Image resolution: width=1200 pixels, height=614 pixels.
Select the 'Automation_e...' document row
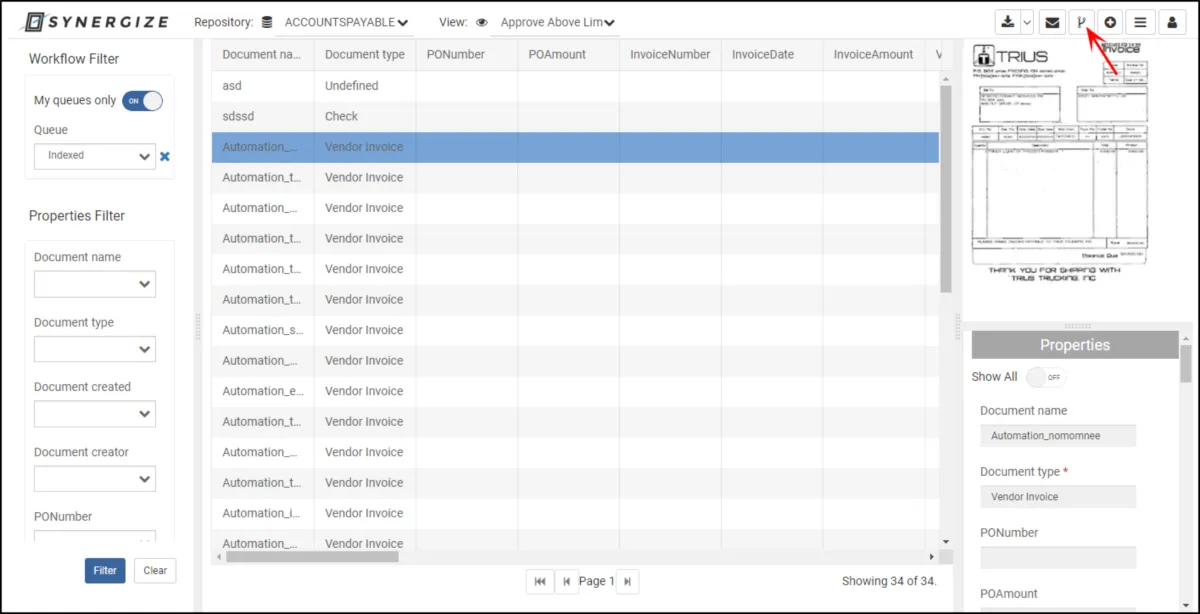[575, 391]
